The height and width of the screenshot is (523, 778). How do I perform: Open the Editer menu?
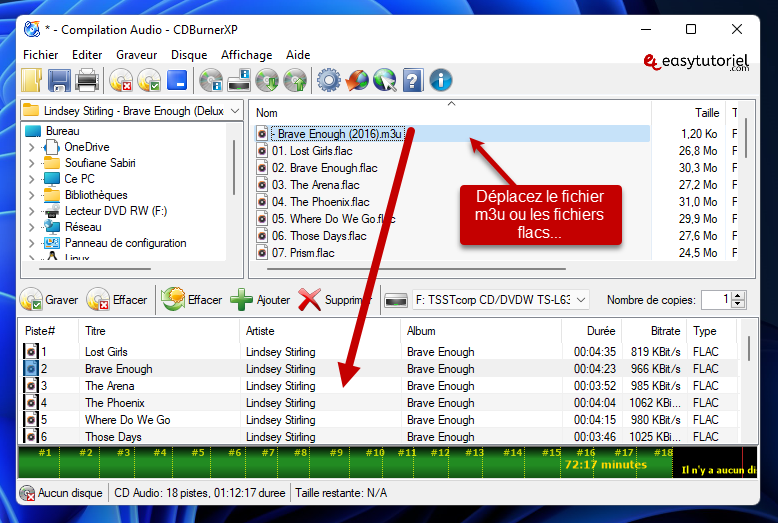pyautogui.click(x=87, y=55)
